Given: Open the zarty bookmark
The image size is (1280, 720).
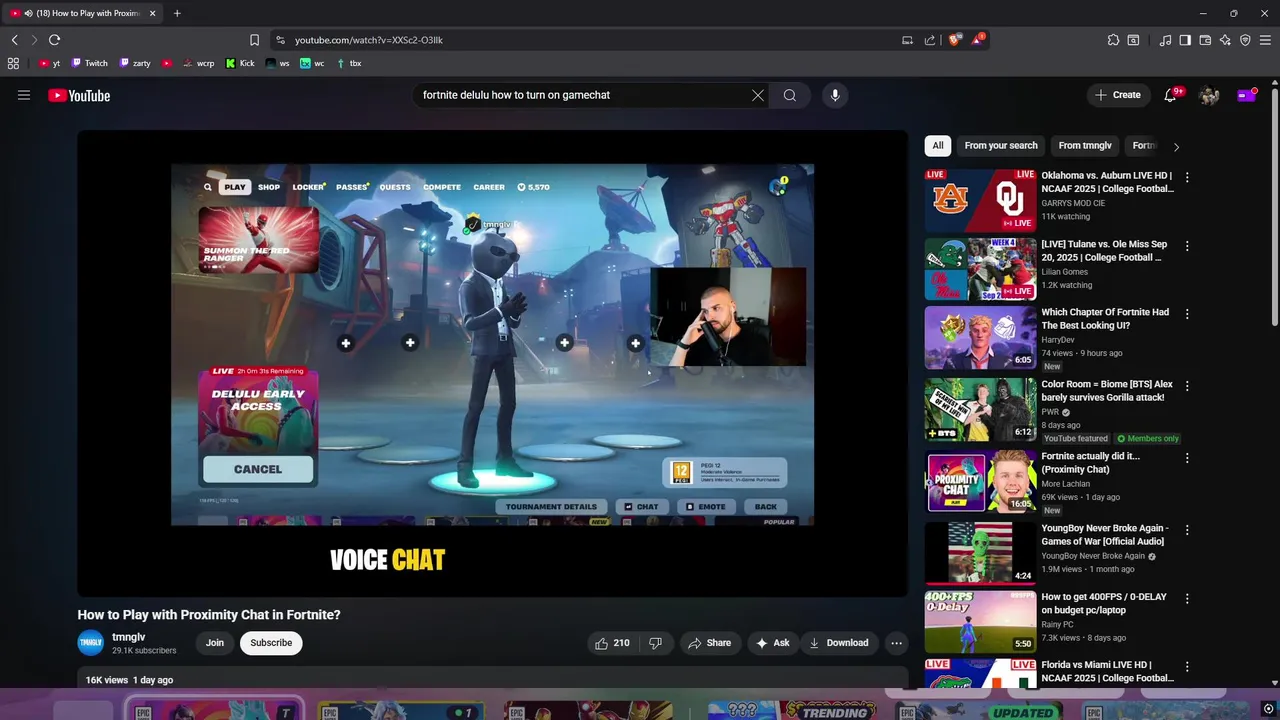Looking at the screenshot, I should coord(135,63).
